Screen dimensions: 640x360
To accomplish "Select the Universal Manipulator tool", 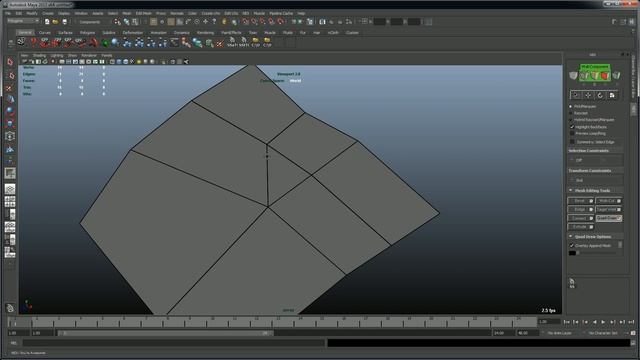I will click(10, 136).
